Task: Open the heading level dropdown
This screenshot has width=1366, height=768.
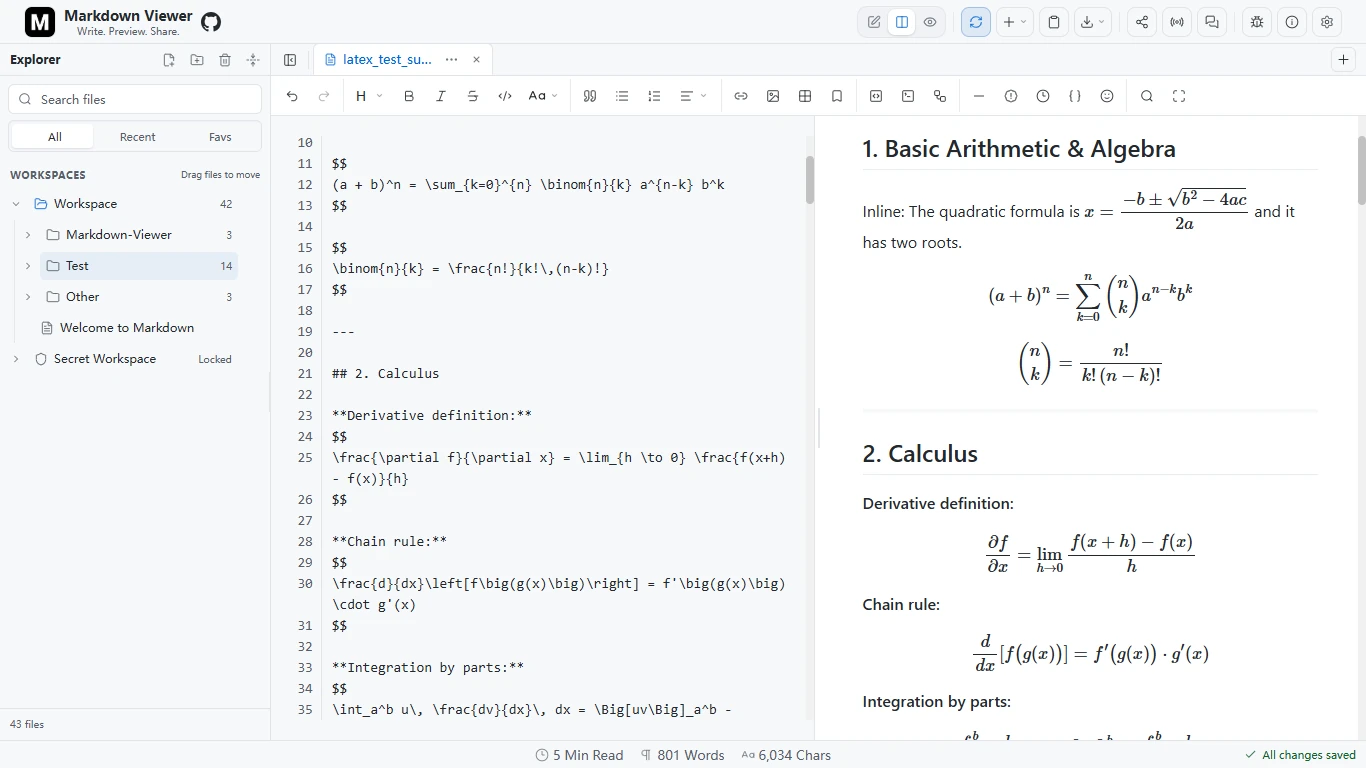Action: coord(369,96)
